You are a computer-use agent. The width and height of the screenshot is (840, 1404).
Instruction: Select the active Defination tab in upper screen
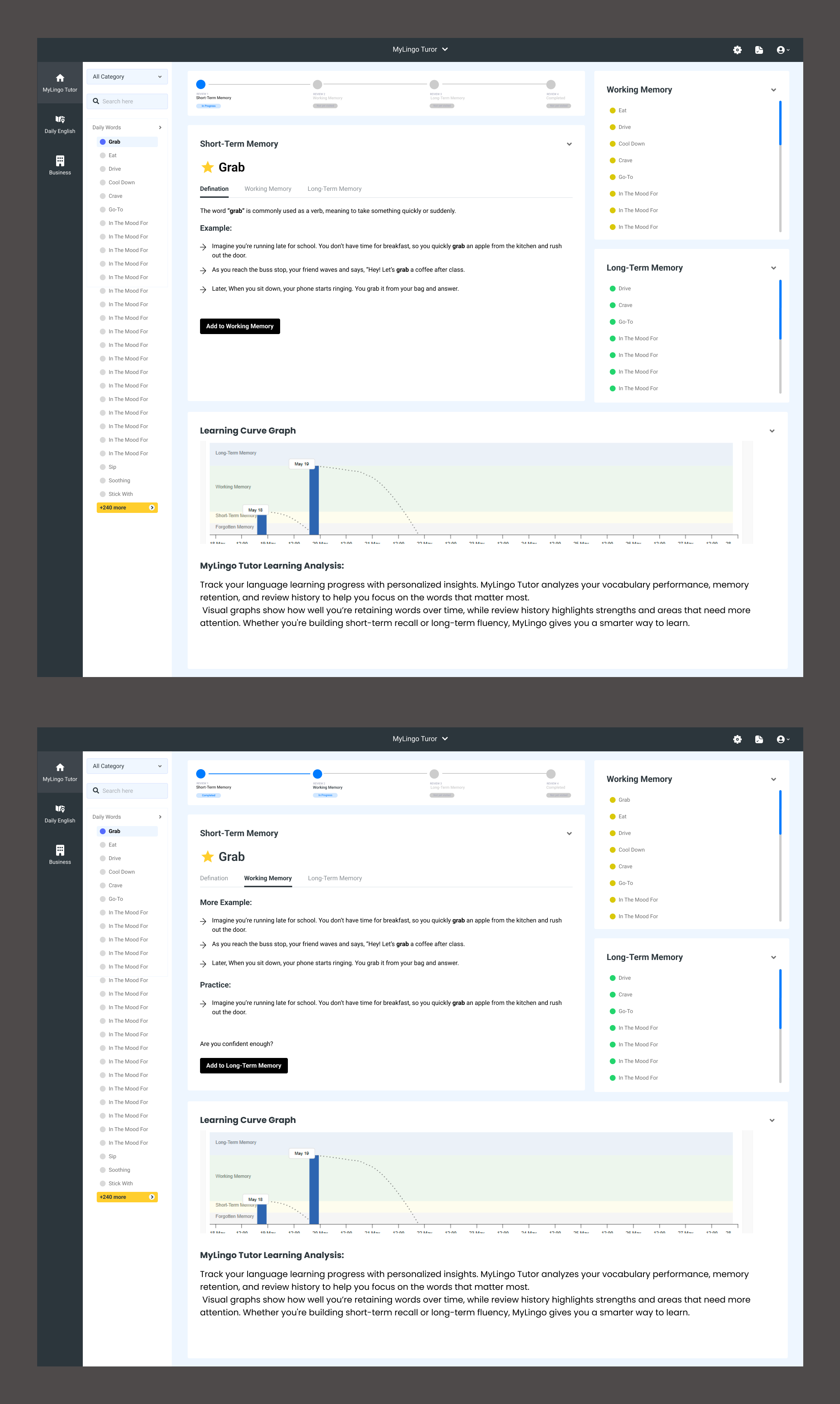coord(214,189)
